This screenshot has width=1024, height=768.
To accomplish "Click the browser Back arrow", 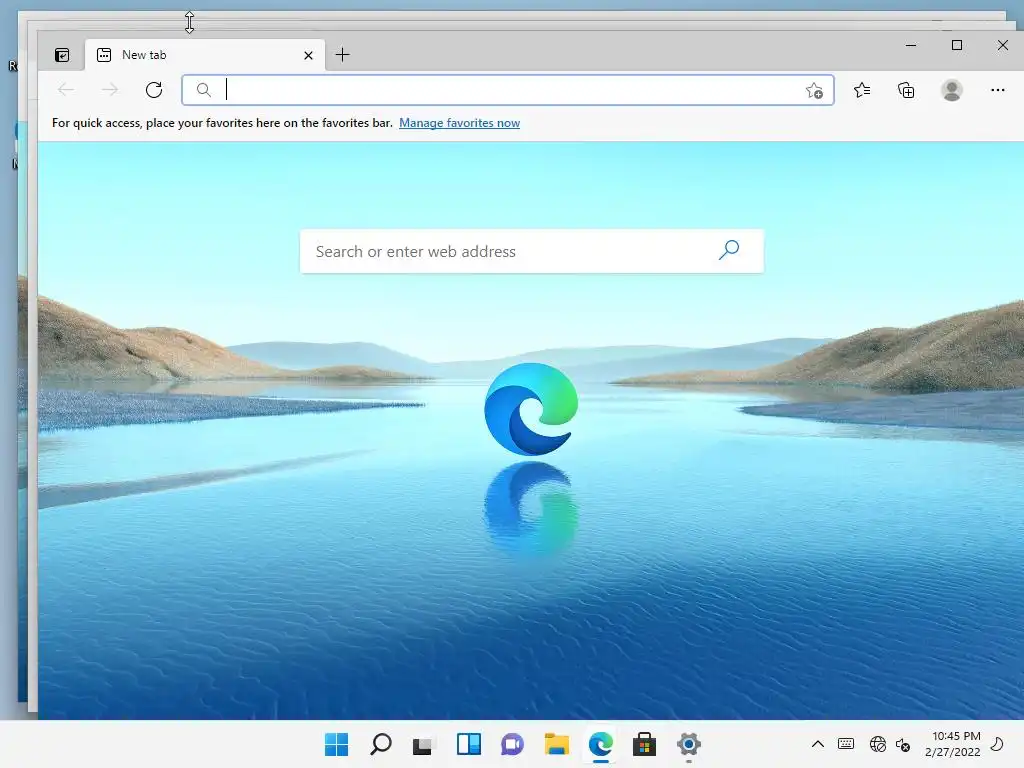I will (66, 89).
